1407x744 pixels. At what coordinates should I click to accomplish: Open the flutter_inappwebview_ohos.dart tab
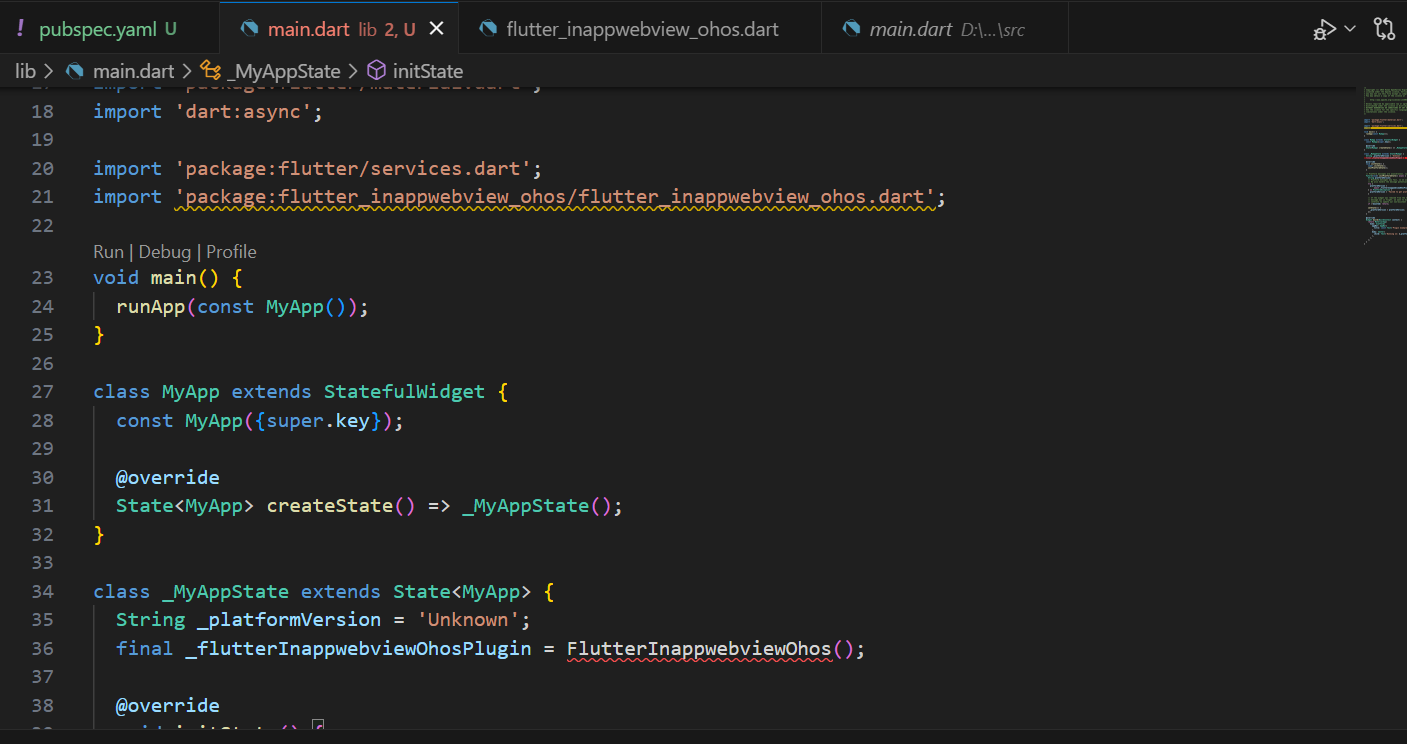click(642, 29)
